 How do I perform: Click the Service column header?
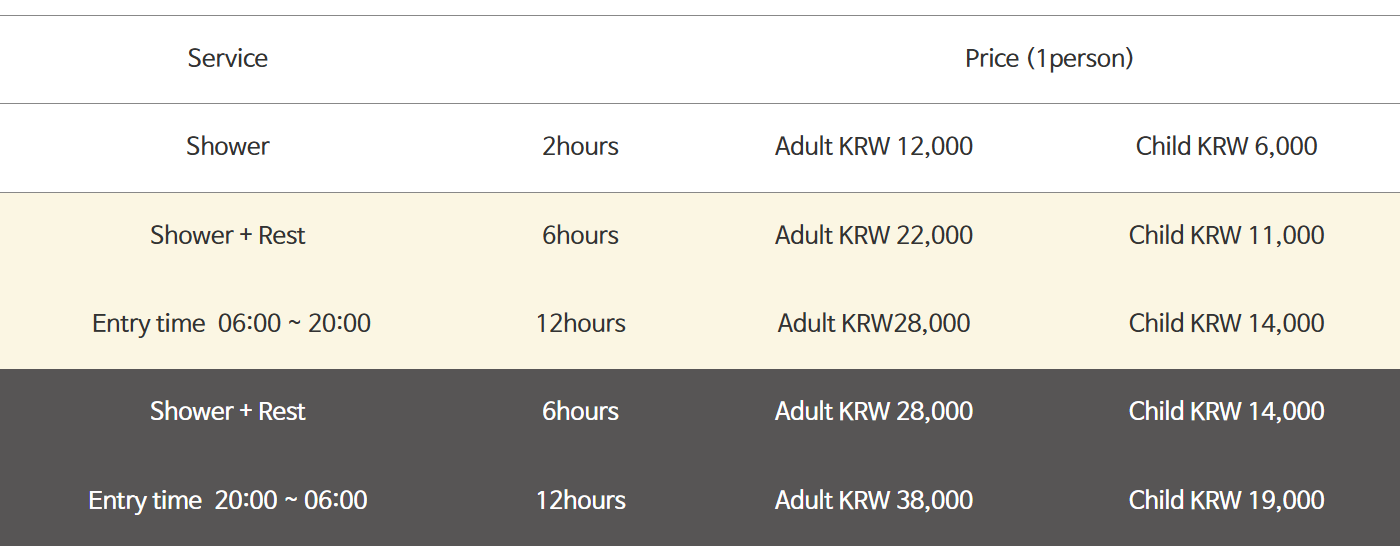coord(228,58)
